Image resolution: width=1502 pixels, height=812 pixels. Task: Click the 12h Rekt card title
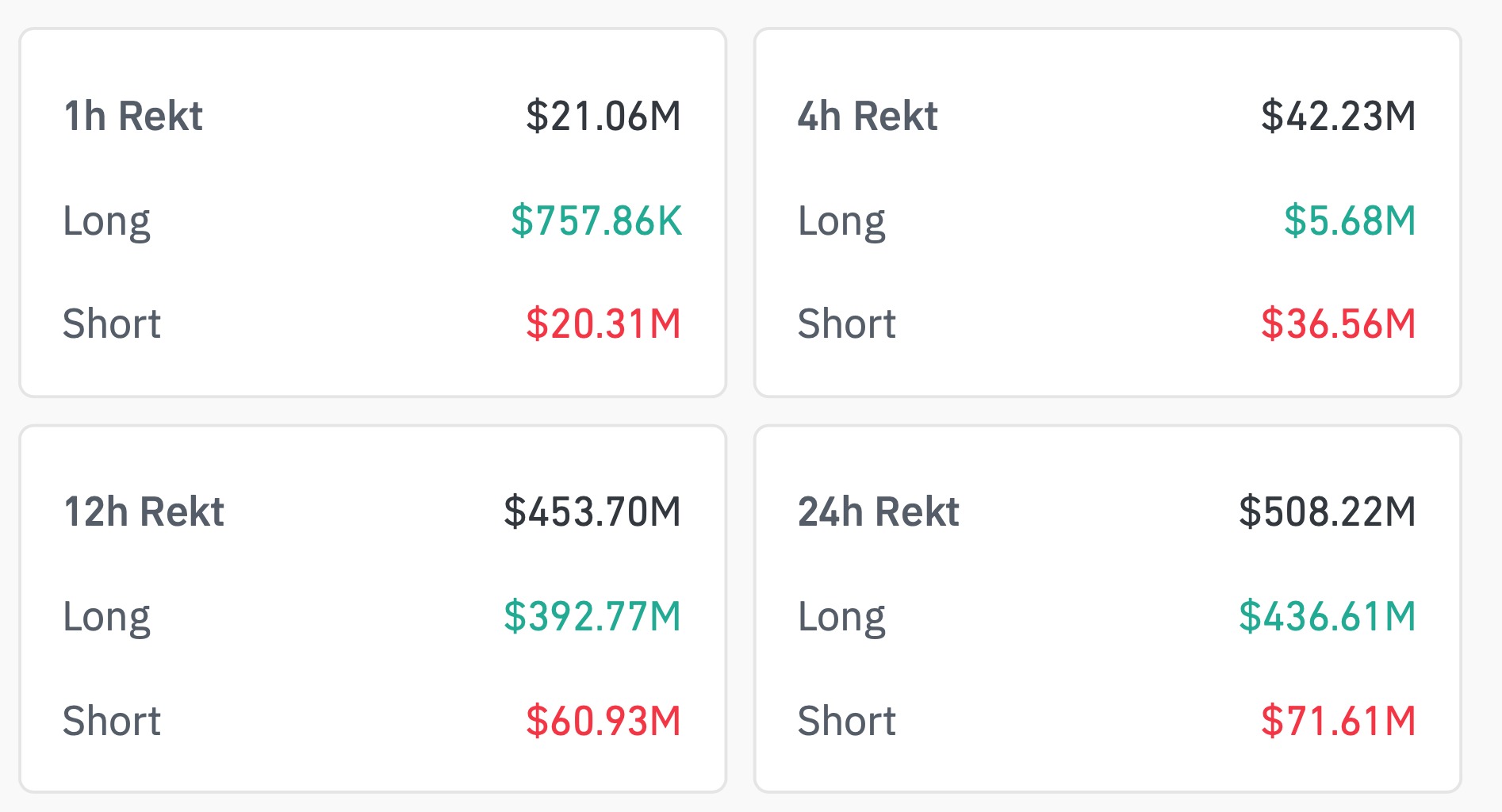pos(144,512)
